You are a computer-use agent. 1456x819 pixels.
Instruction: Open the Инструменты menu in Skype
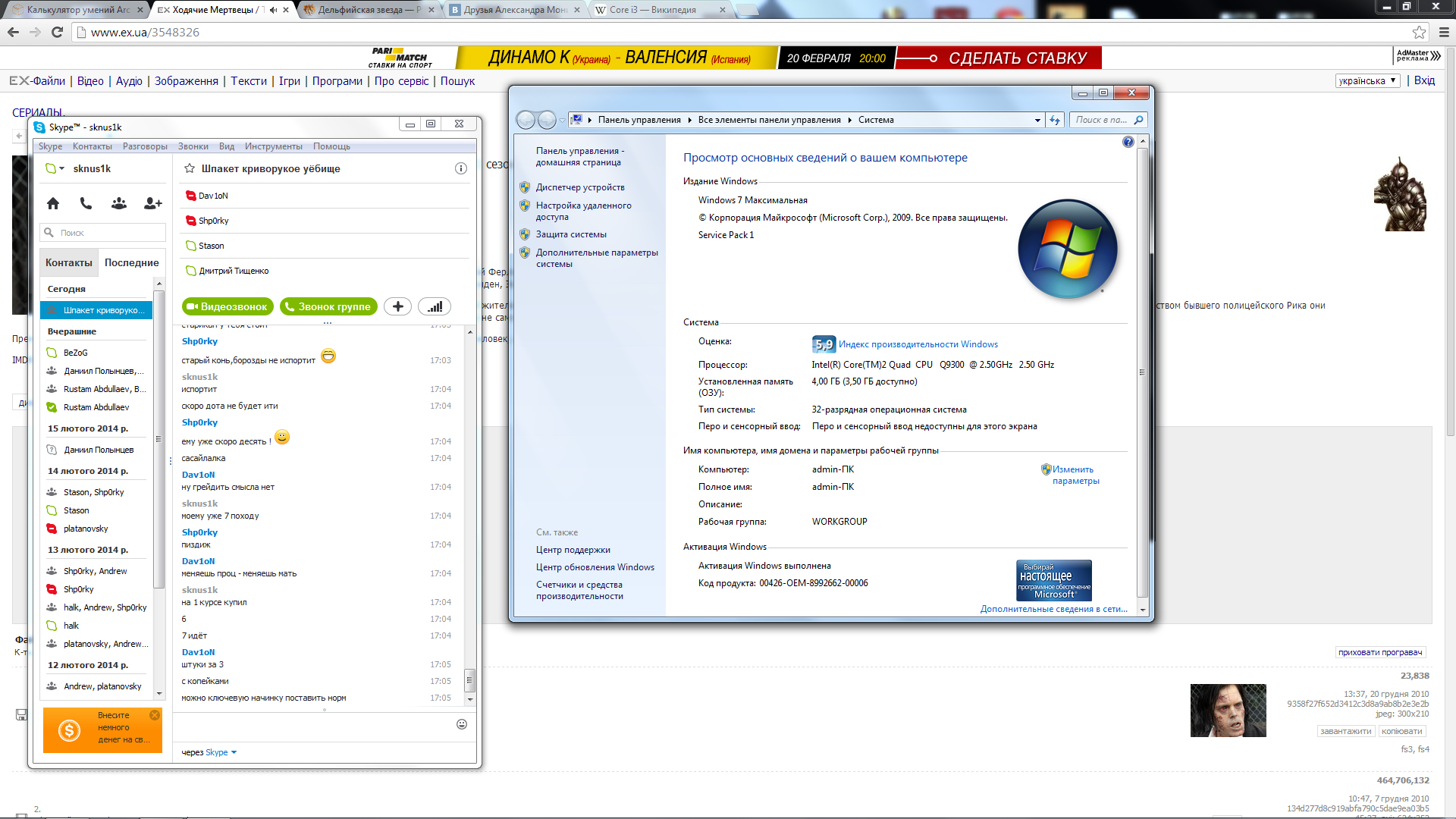[x=273, y=146]
